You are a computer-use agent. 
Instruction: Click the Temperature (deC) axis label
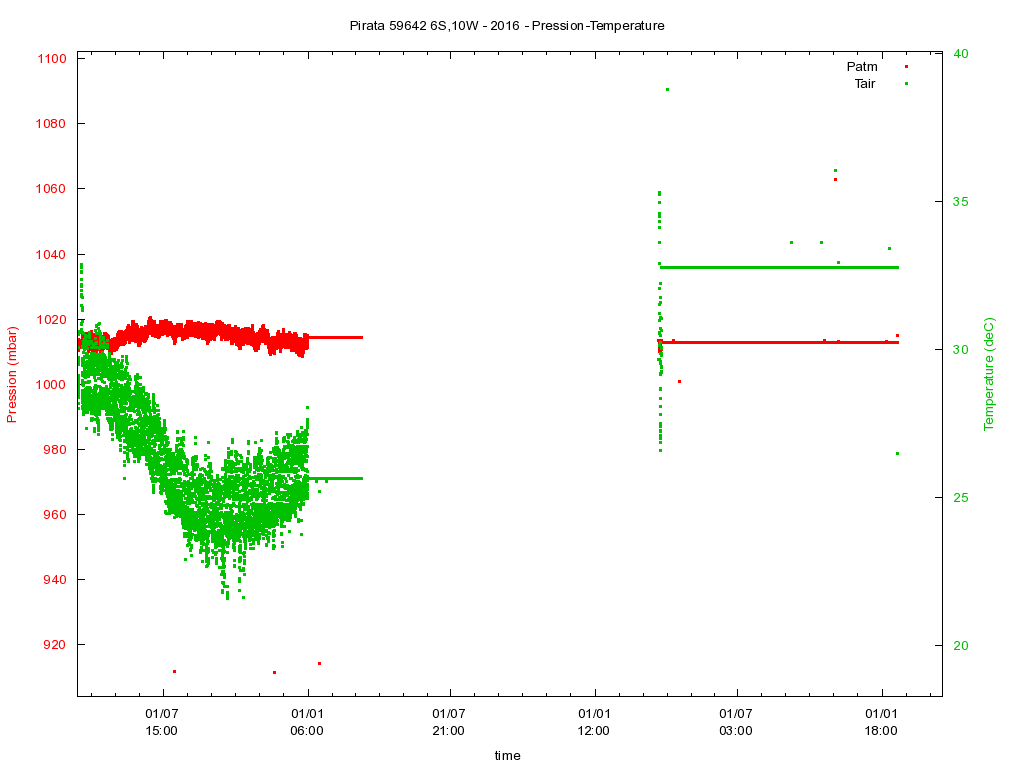tap(989, 374)
